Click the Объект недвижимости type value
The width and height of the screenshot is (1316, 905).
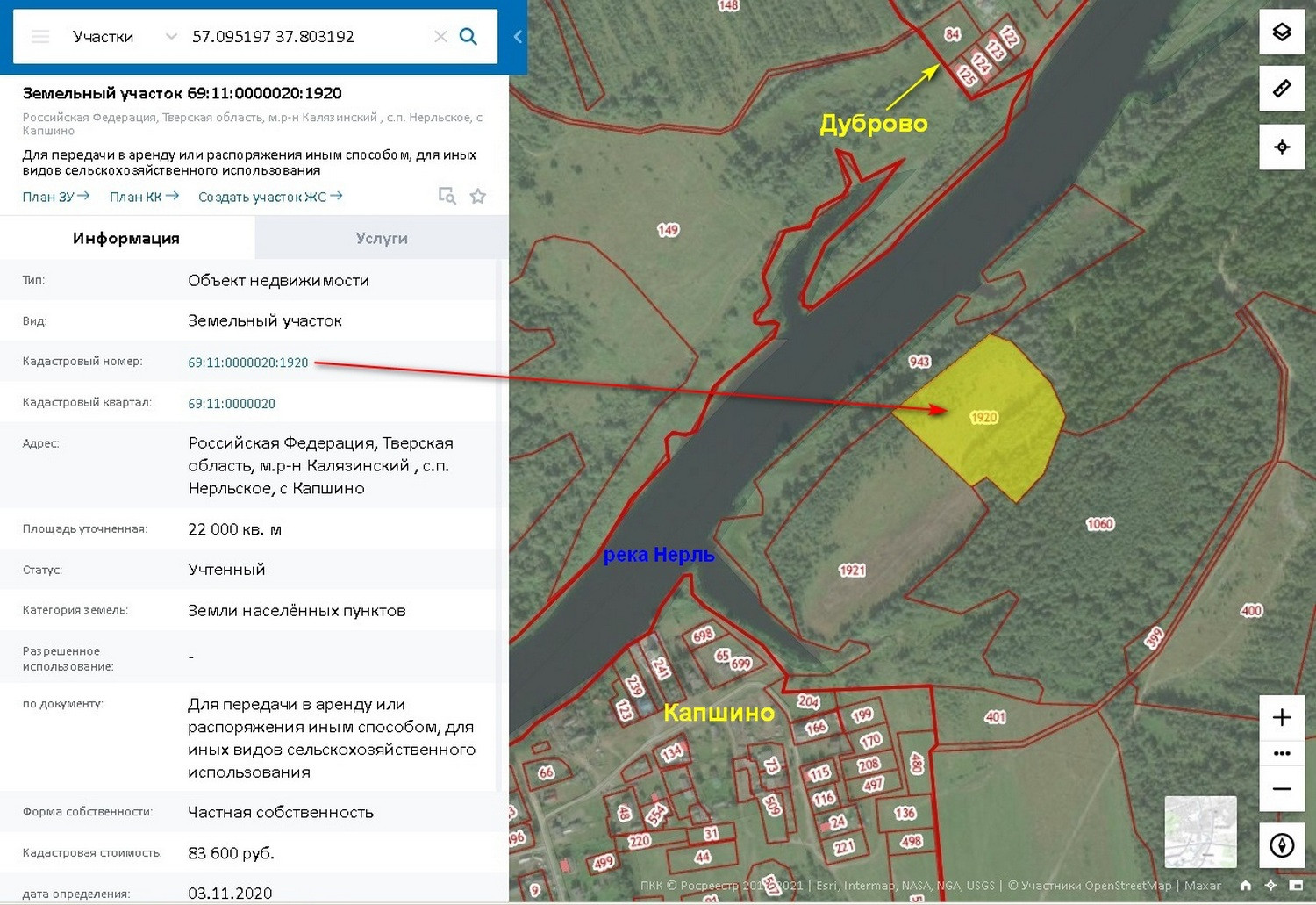[x=278, y=281]
